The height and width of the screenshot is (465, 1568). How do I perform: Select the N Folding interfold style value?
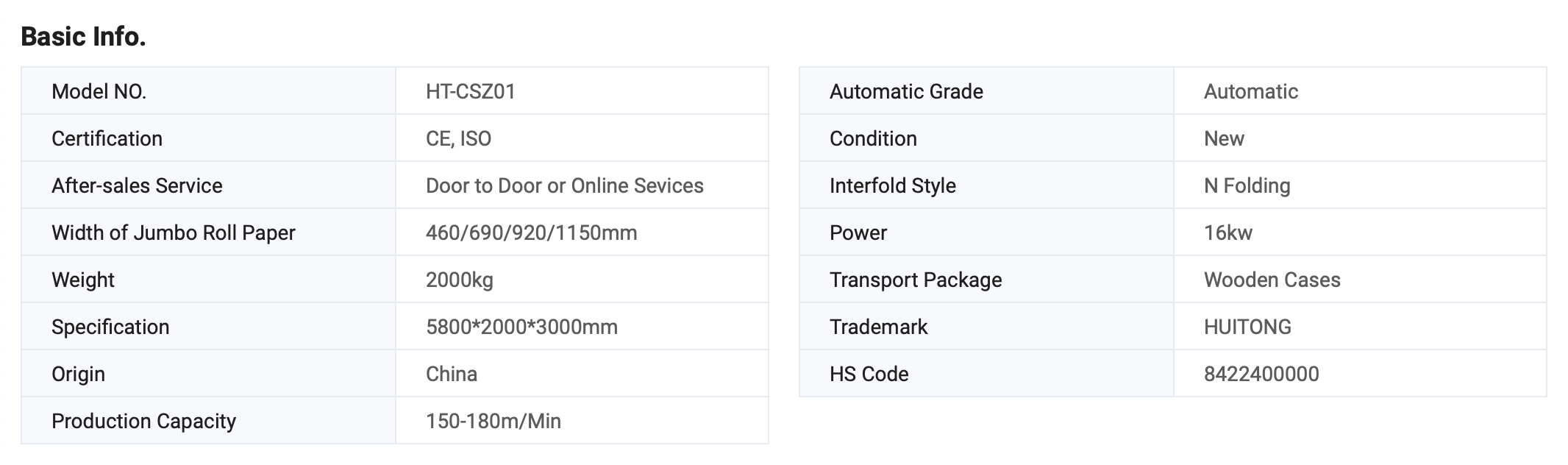coord(1247,185)
